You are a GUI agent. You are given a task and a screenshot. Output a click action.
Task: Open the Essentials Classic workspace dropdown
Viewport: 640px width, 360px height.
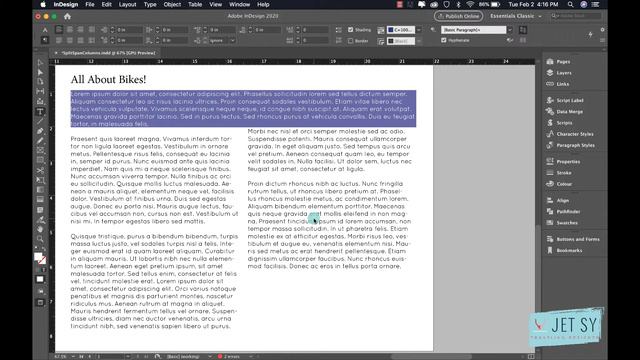tap(516, 16)
